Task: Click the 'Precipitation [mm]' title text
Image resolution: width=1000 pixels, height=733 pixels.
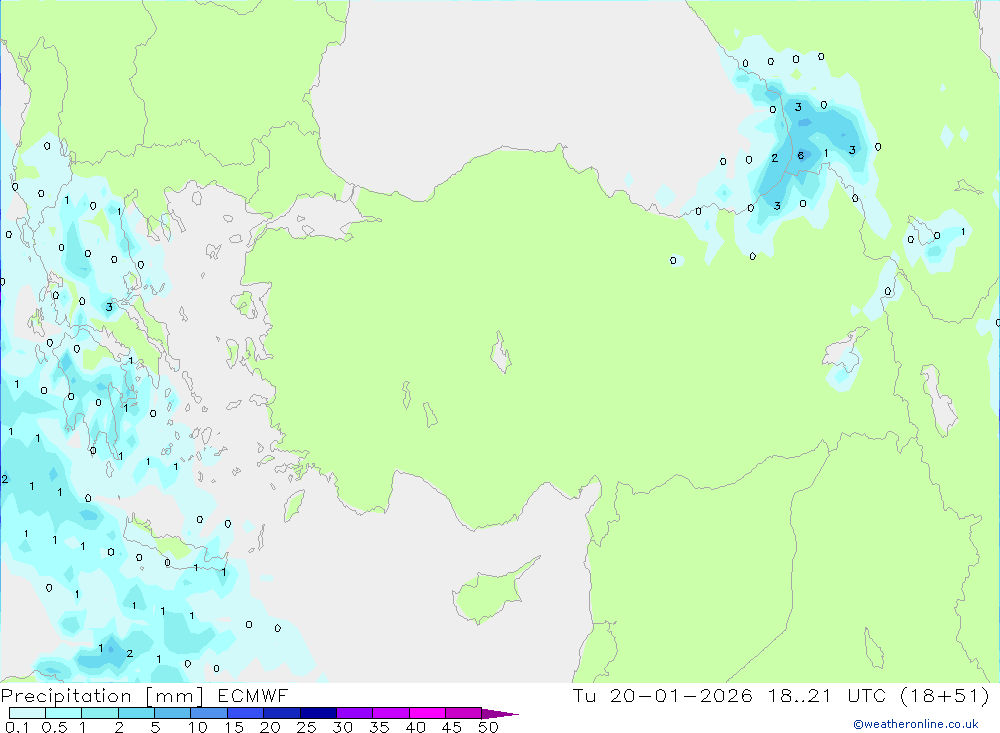Action: 102,696
